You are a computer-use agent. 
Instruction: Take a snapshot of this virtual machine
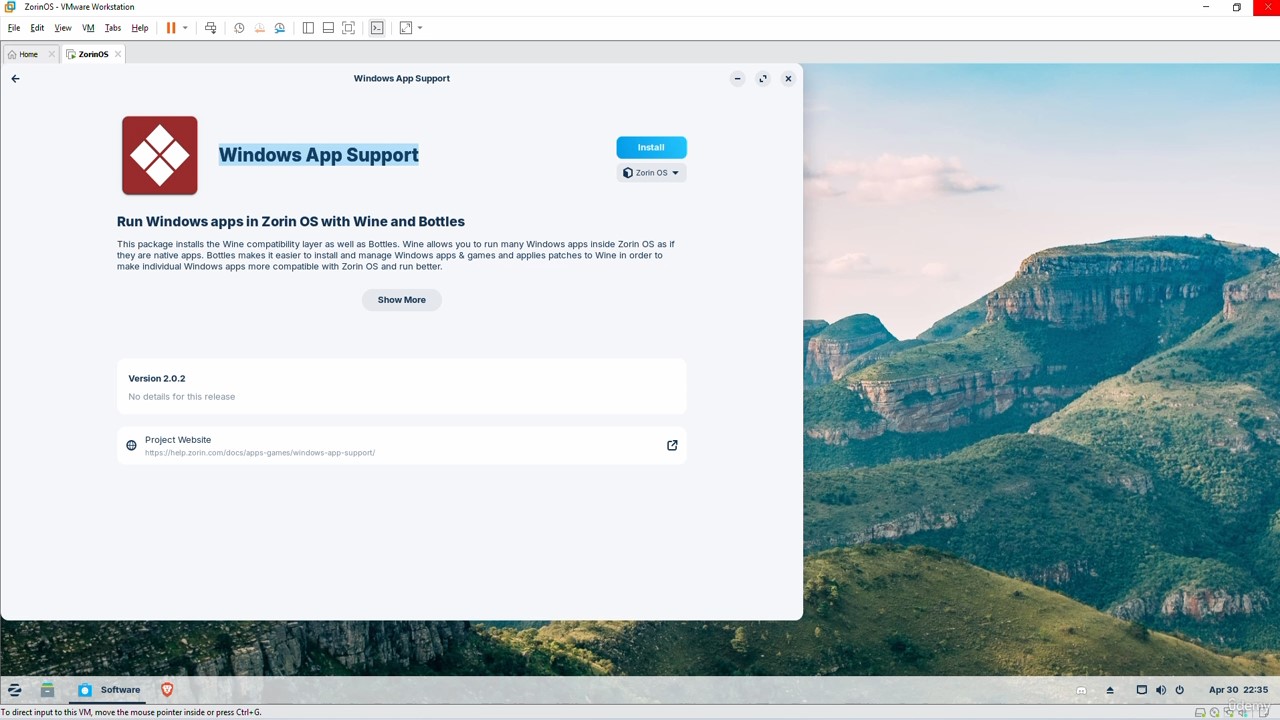coord(239,28)
